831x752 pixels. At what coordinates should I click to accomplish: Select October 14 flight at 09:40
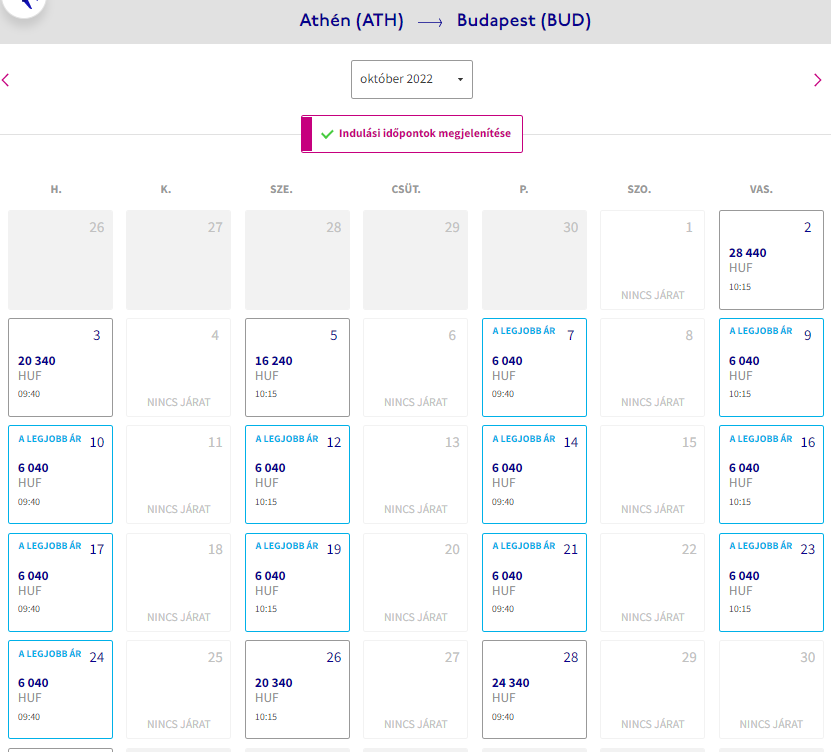coord(534,474)
